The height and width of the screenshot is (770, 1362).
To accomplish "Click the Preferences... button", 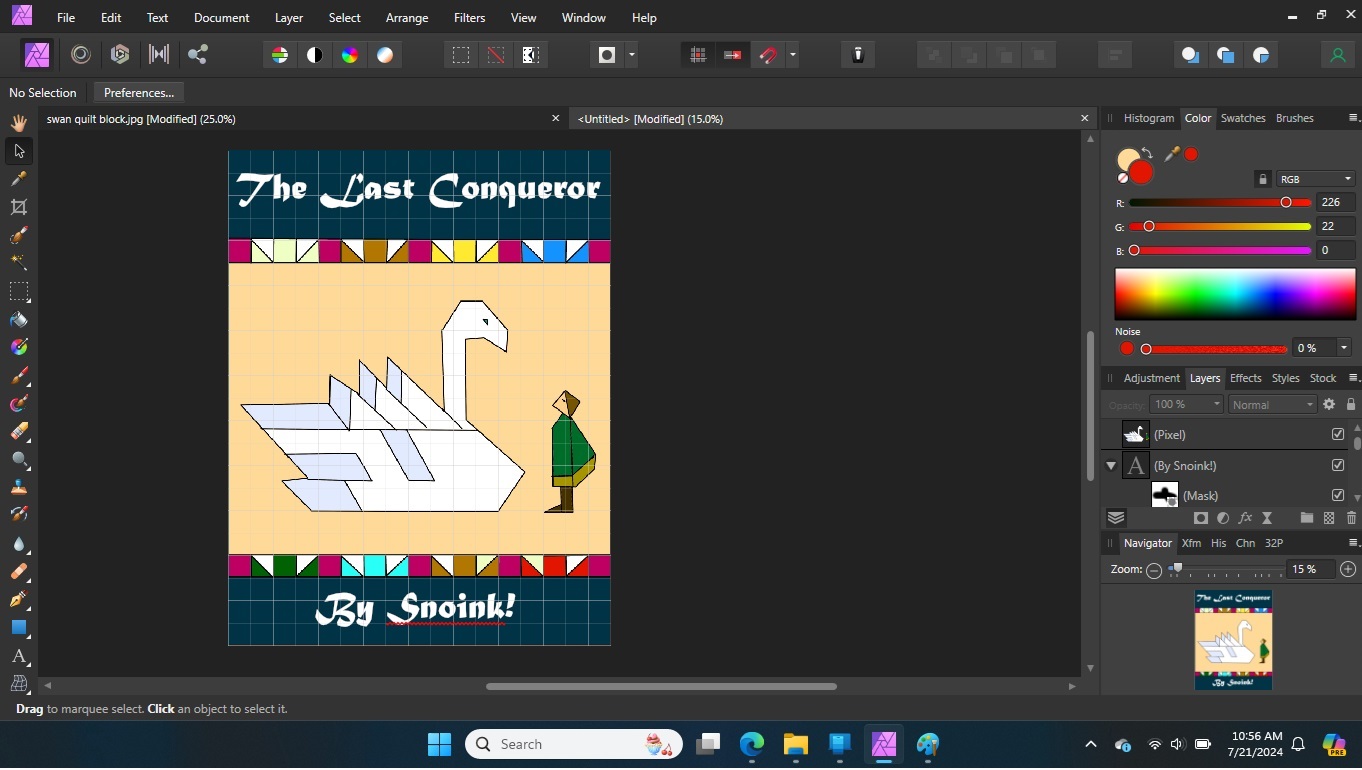I will click(139, 92).
